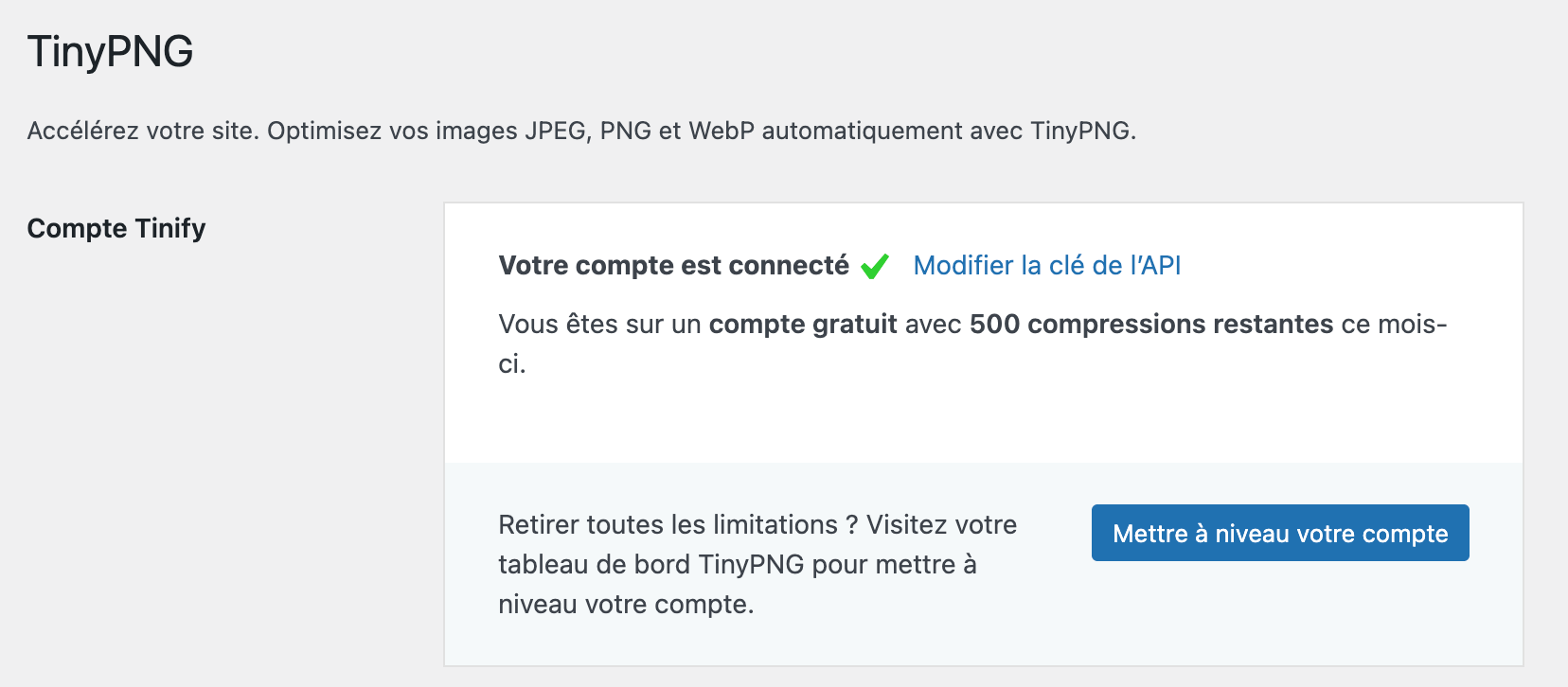Screen dimensions: 1568x687
Task: Click the TinyPNG page heading
Action: 108,51
